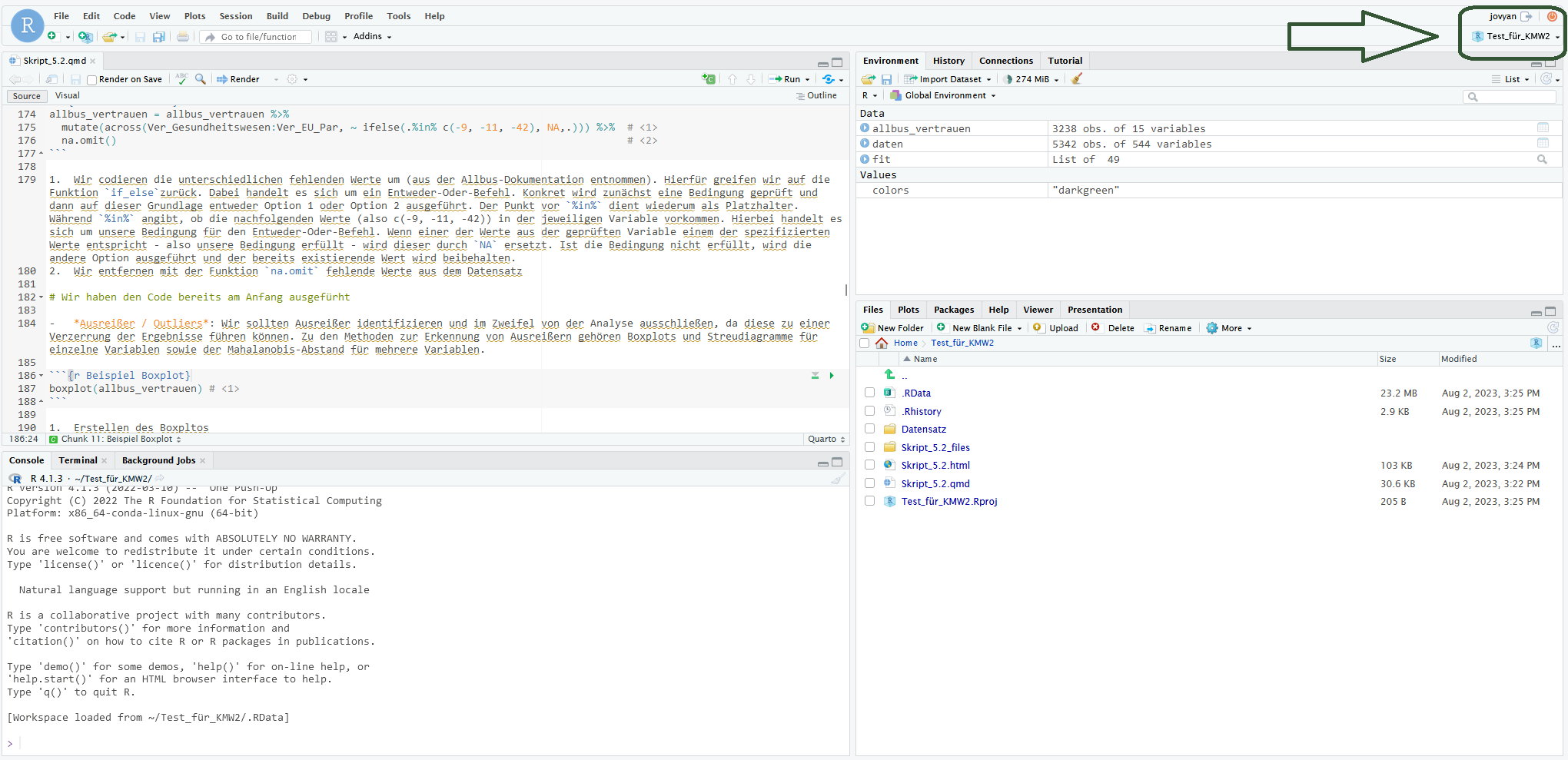
Task: Click the Open file icon in main toolbar
Action: coord(110,36)
